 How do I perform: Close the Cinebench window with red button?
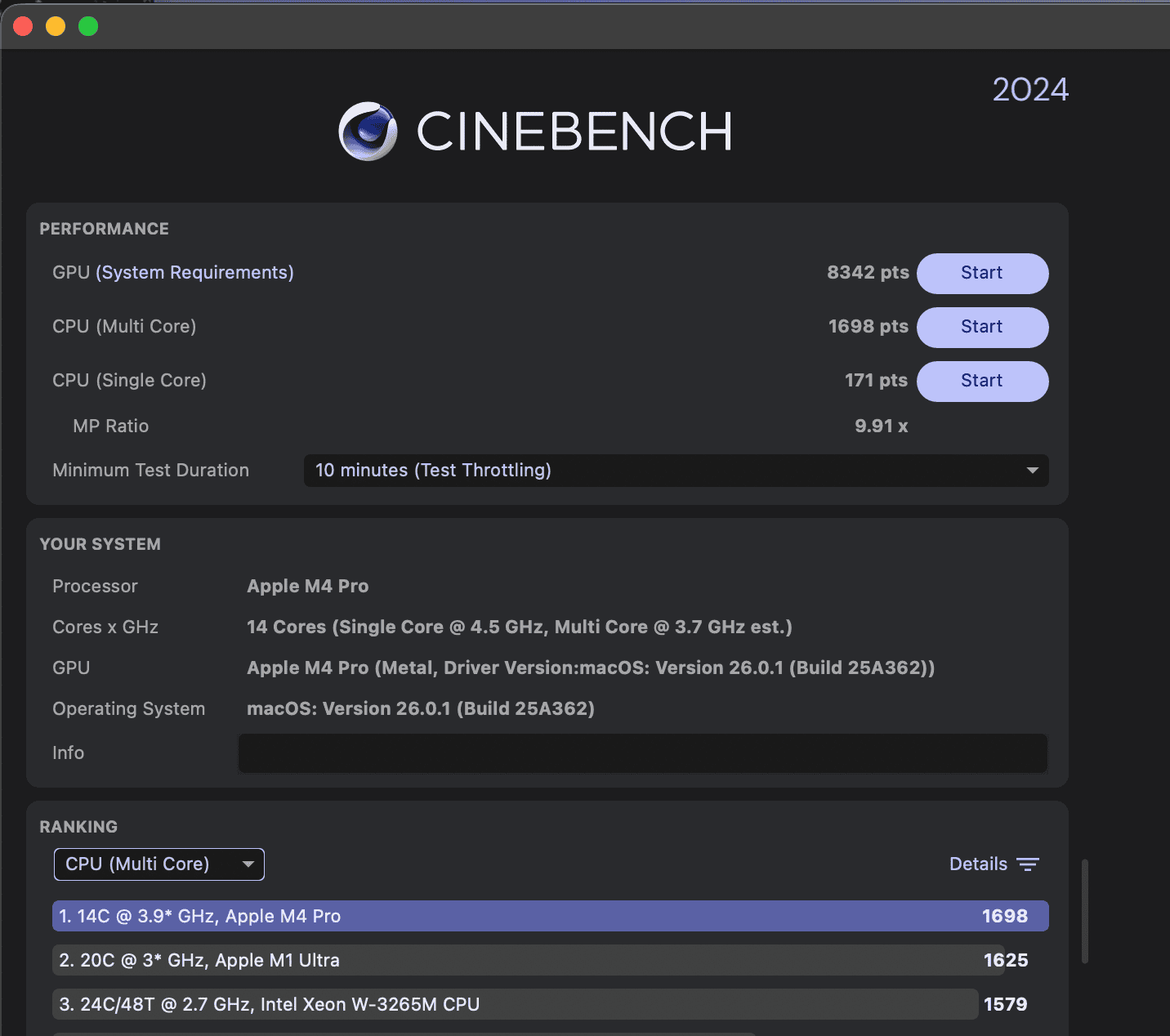[23, 26]
